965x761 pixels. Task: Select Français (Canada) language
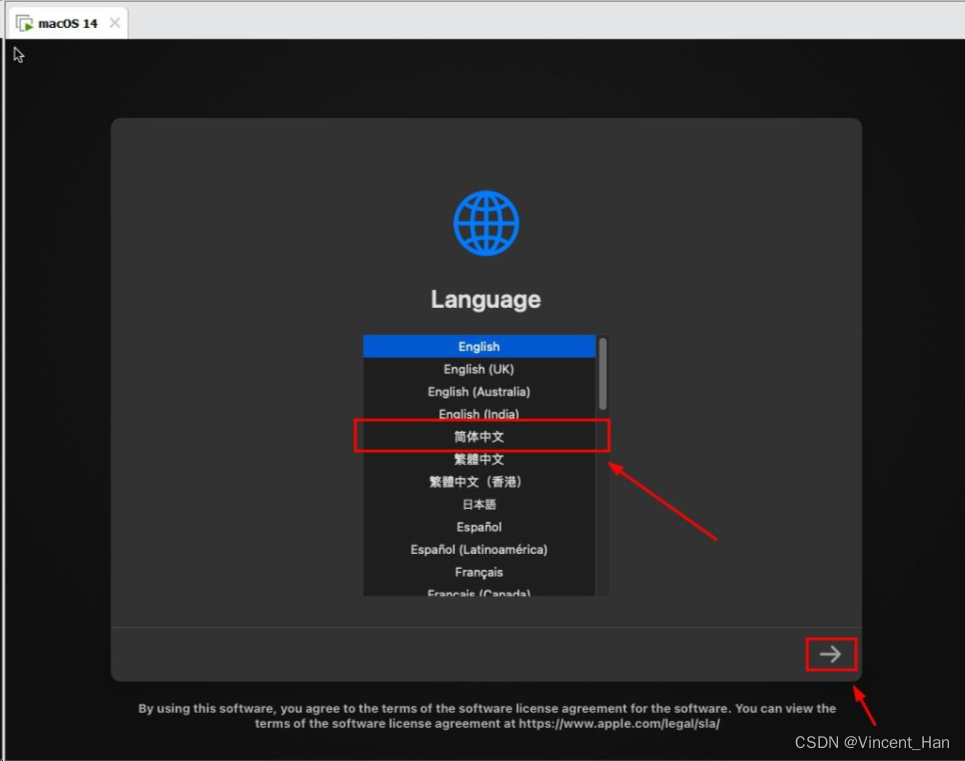coord(479,592)
